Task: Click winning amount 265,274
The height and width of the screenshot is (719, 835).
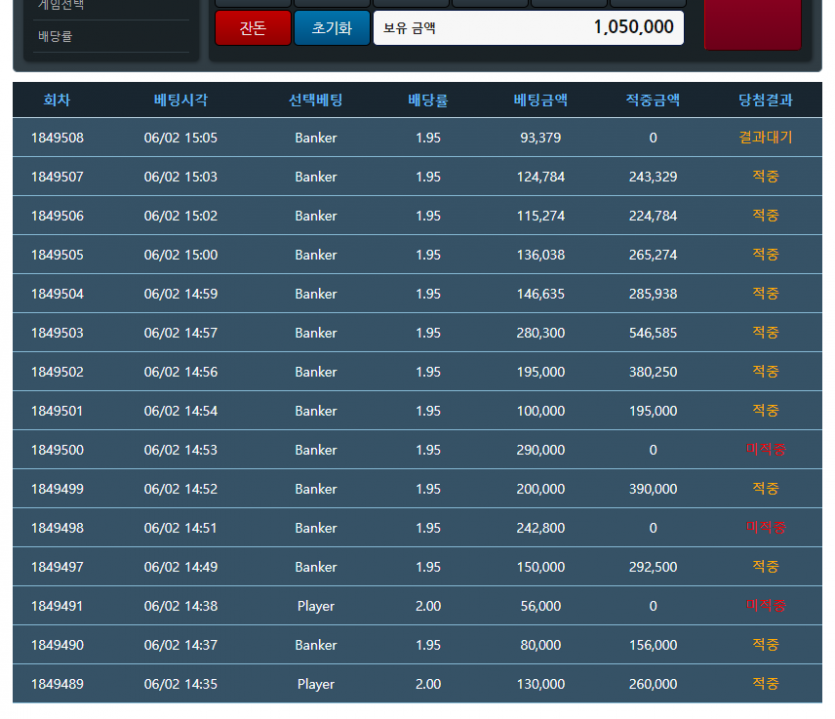Action: point(653,255)
